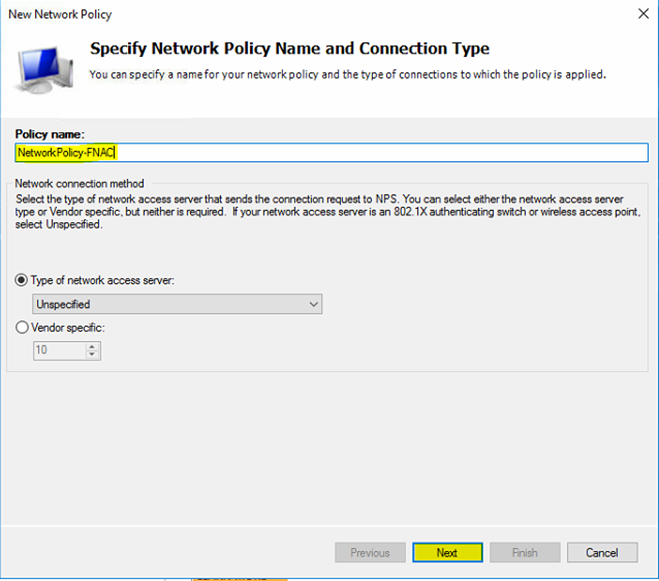Image resolution: width=659 pixels, height=581 pixels.
Task: Click the Policy name text field
Action: coord(331,152)
